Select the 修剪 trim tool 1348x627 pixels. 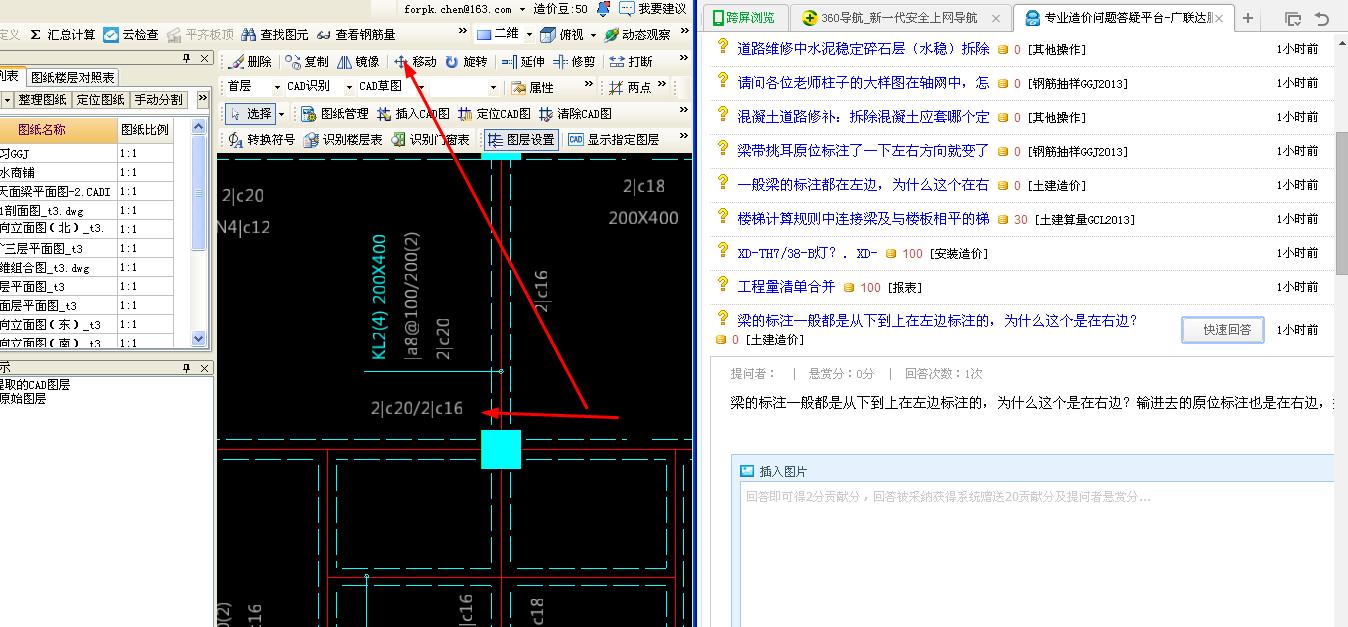point(574,61)
